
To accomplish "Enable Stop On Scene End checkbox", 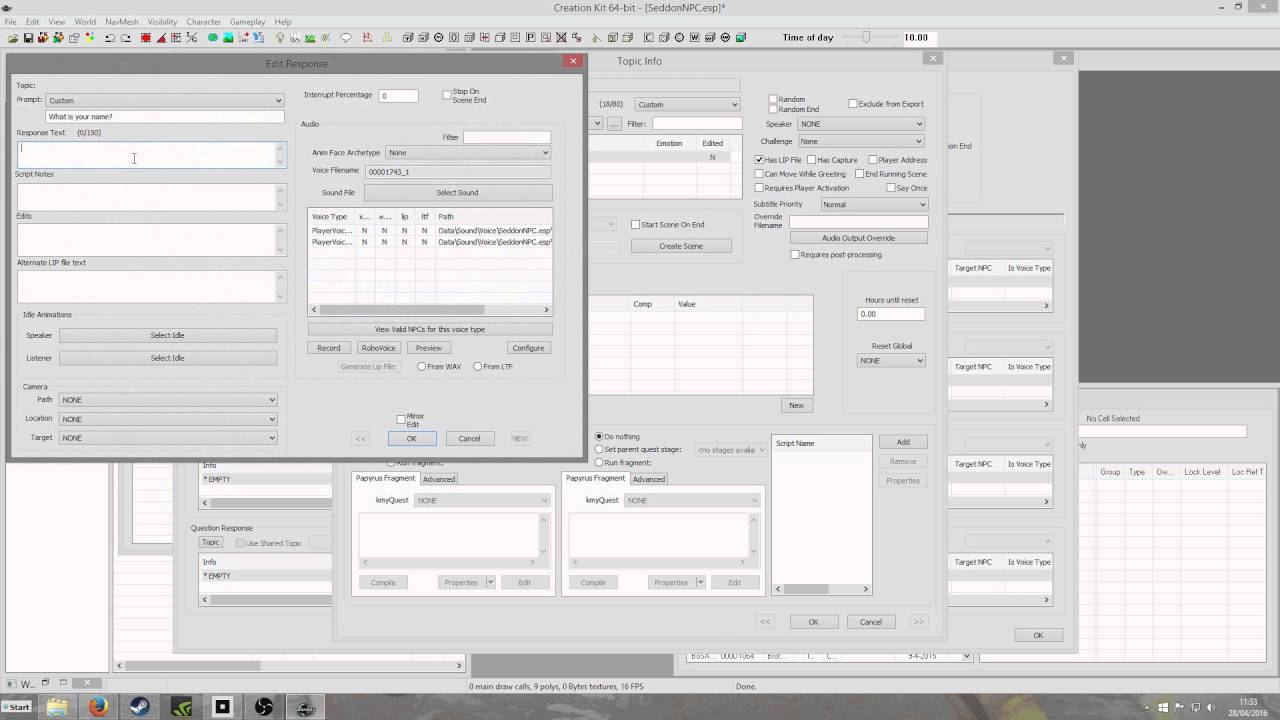I will tap(447, 95).
